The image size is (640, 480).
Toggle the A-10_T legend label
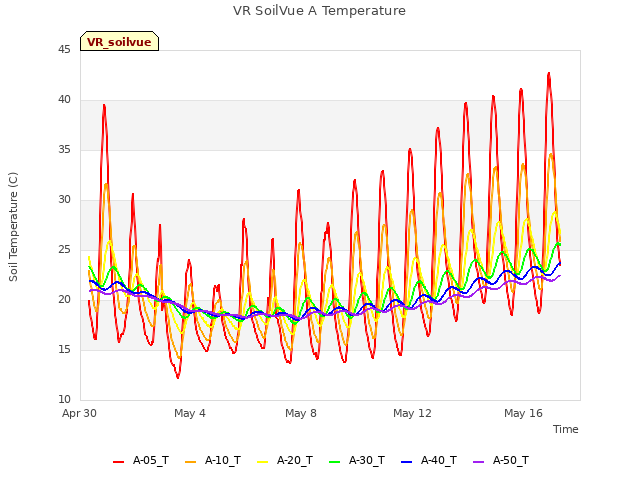(223, 460)
